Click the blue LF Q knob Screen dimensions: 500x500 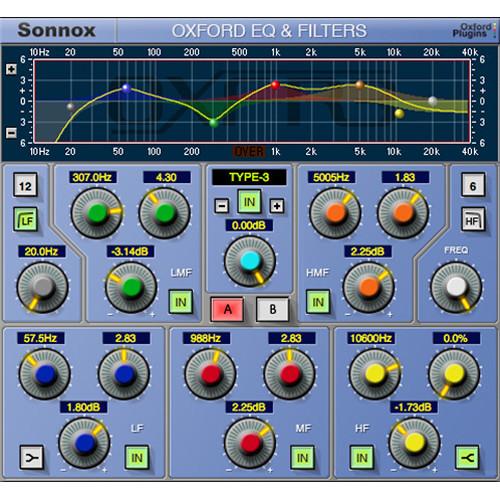124,374
